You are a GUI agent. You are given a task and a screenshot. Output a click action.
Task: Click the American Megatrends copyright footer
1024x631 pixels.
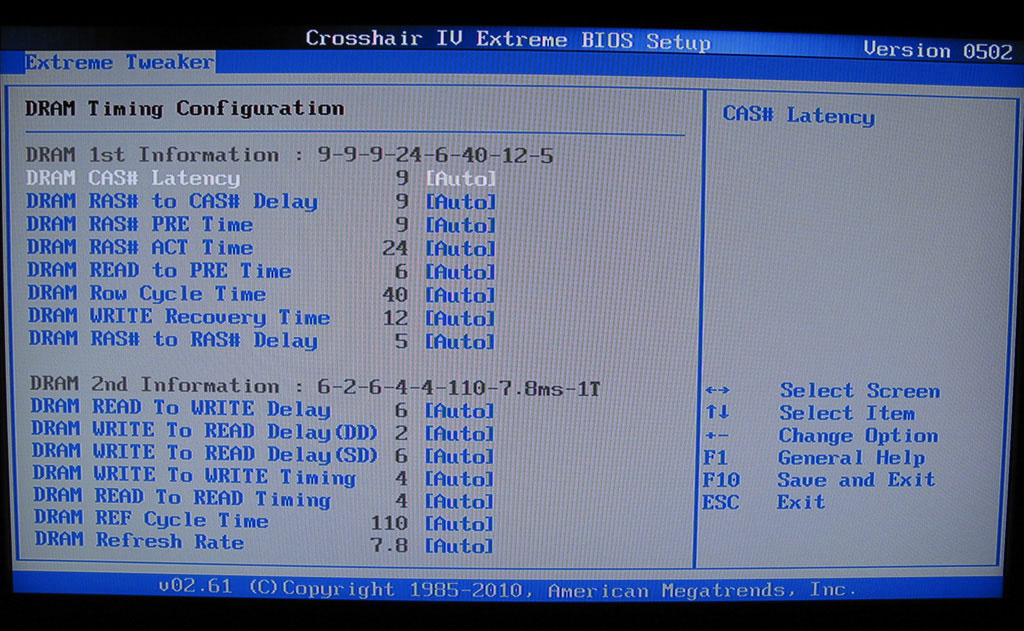pos(507,589)
